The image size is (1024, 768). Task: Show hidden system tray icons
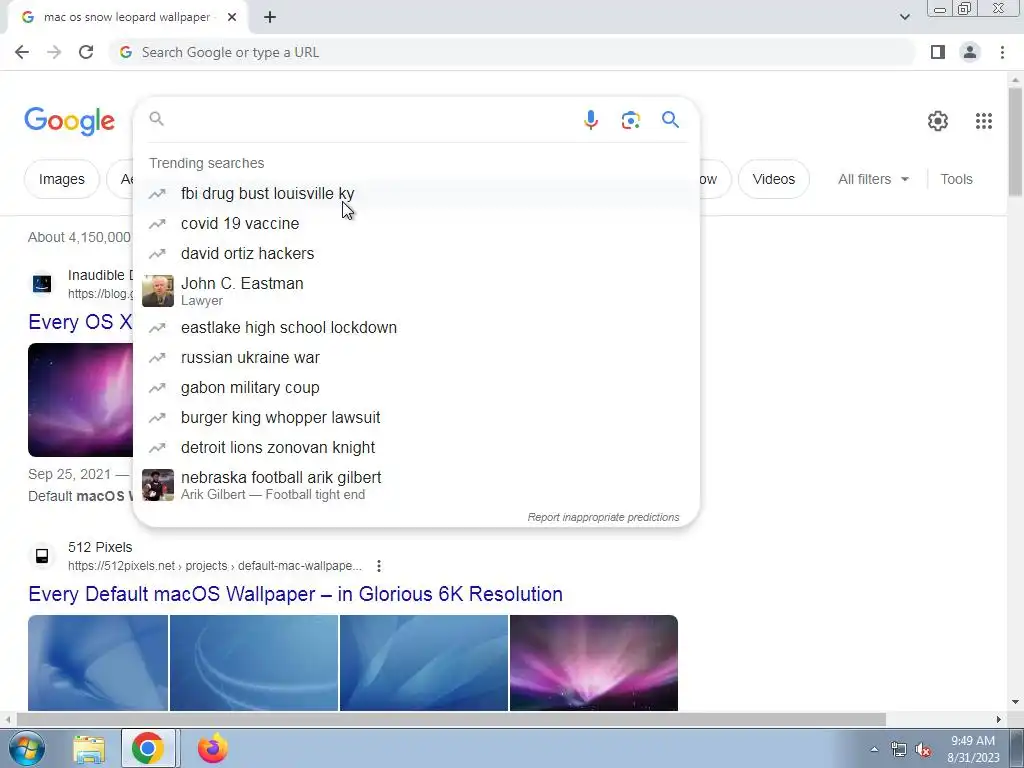(x=874, y=749)
